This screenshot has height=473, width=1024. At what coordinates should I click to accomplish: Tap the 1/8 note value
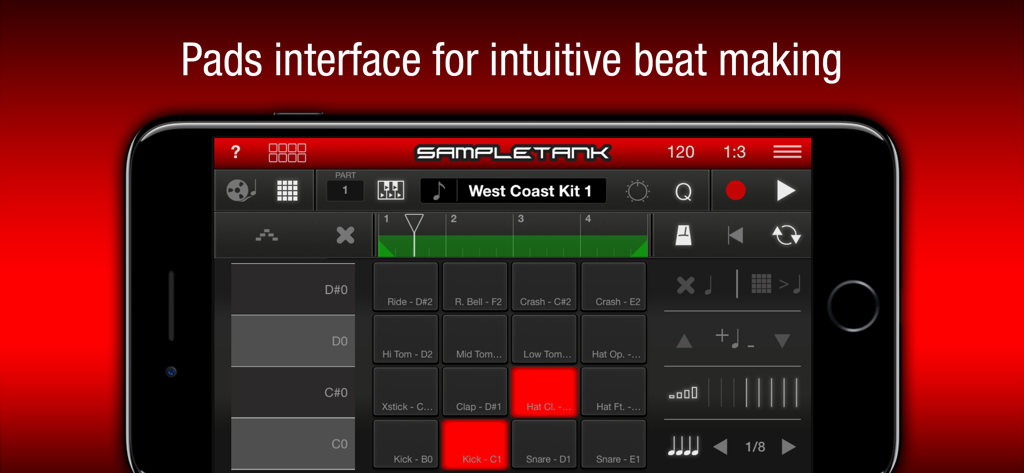coord(755,447)
